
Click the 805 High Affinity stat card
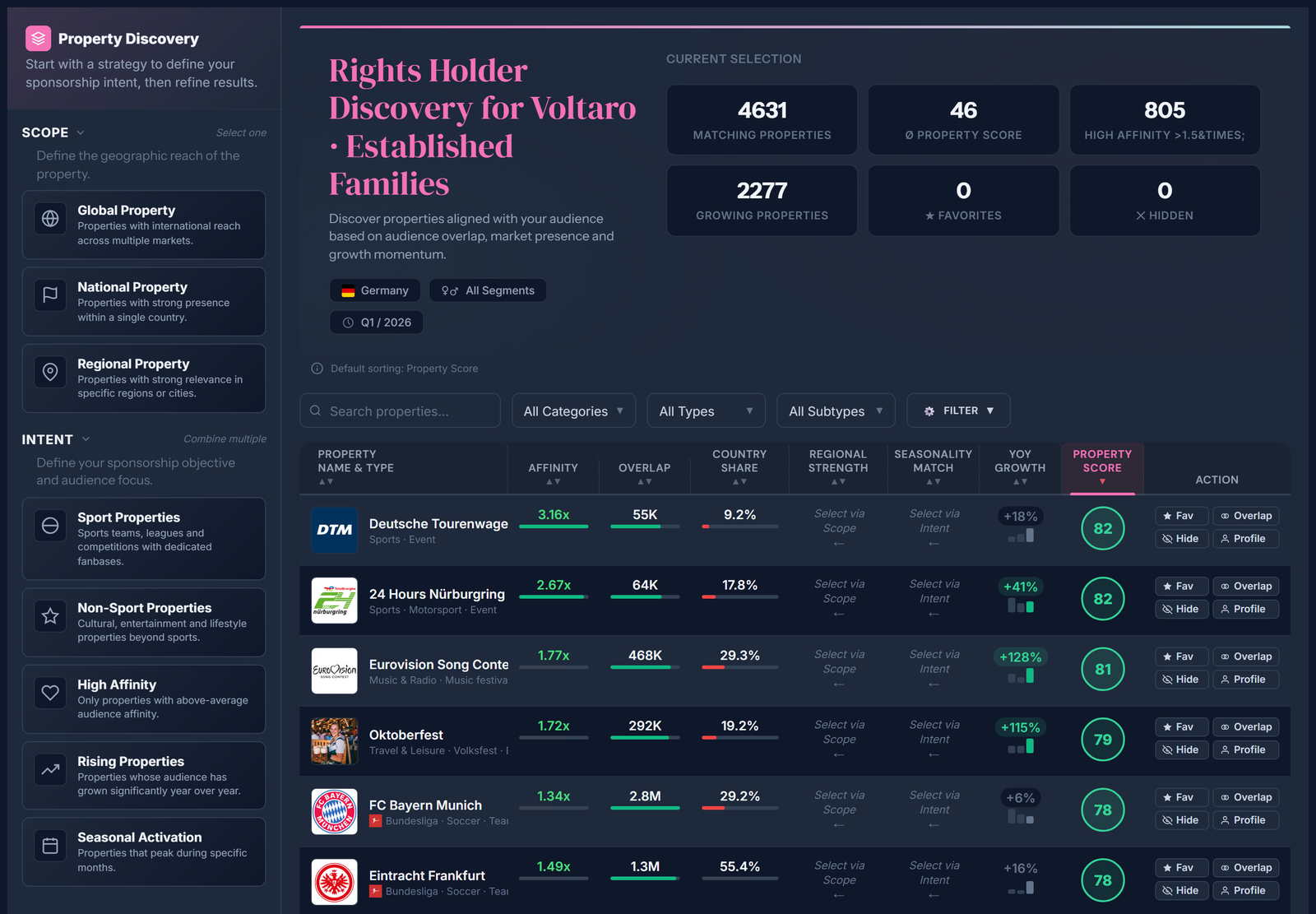(1165, 119)
